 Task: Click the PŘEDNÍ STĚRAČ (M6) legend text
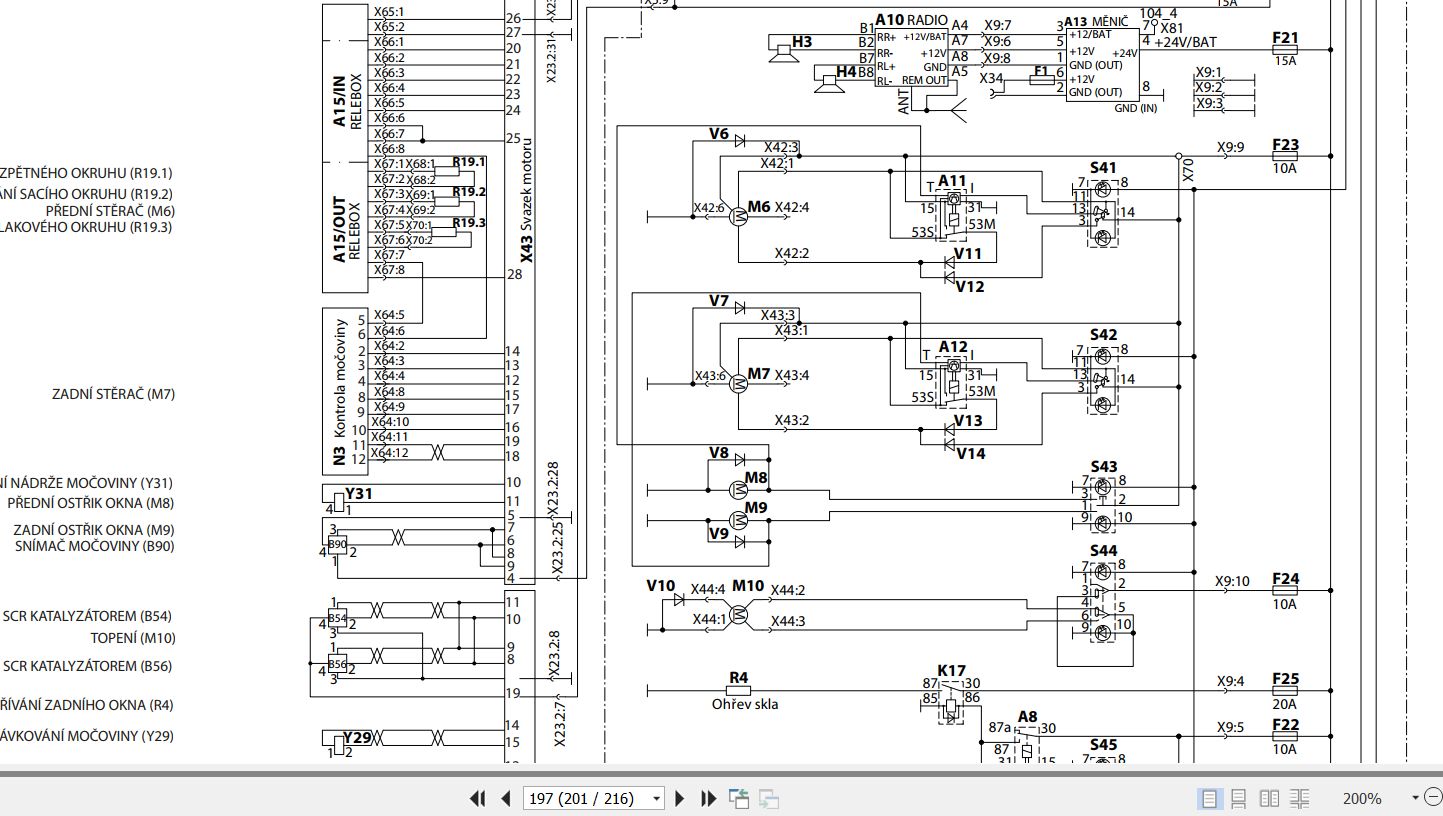point(110,211)
